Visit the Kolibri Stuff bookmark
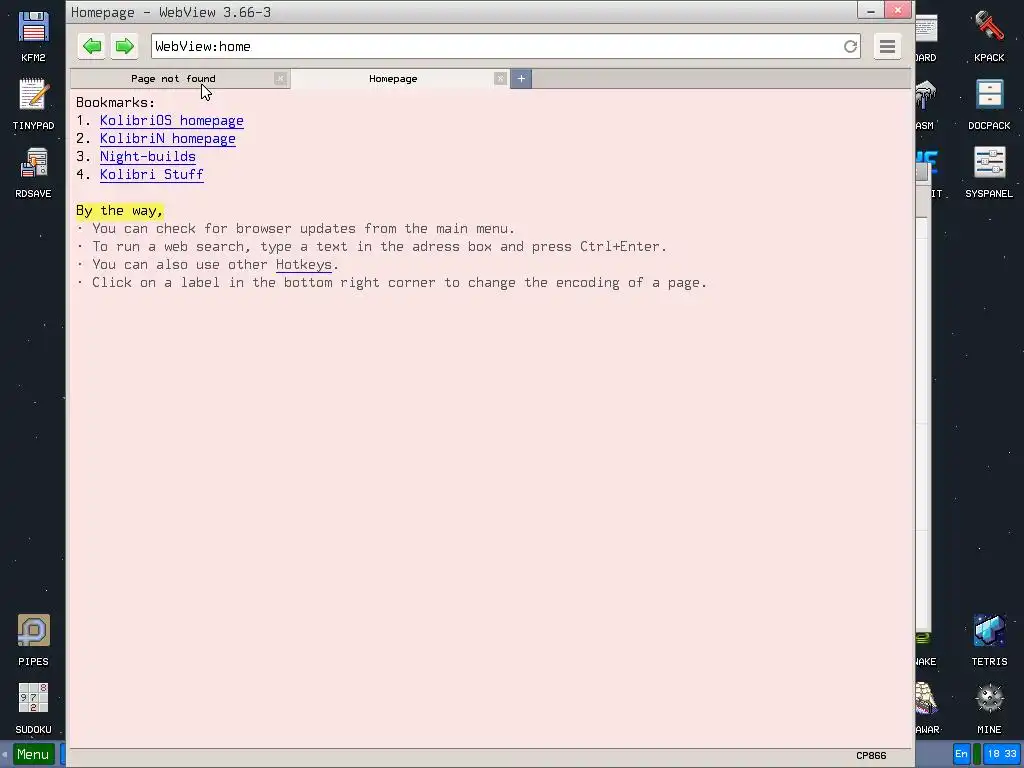This screenshot has width=1024, height=768. (x=152, y=174)
